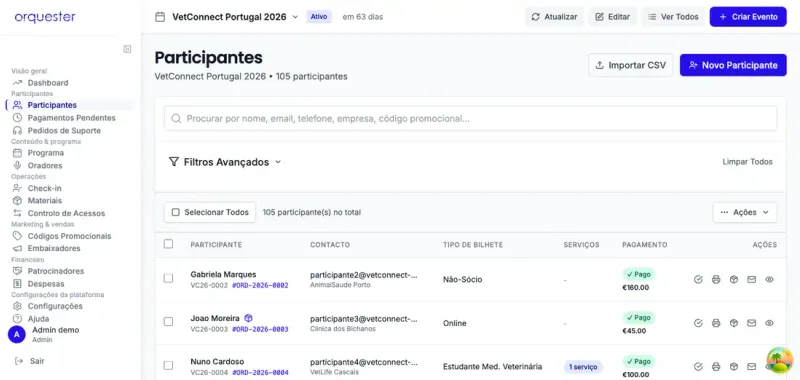Image resolution: width=800 pixels, height=380 pixels.
Task: Open Embaixadores page
Action: pyautogui.click(x=54, y=248)
